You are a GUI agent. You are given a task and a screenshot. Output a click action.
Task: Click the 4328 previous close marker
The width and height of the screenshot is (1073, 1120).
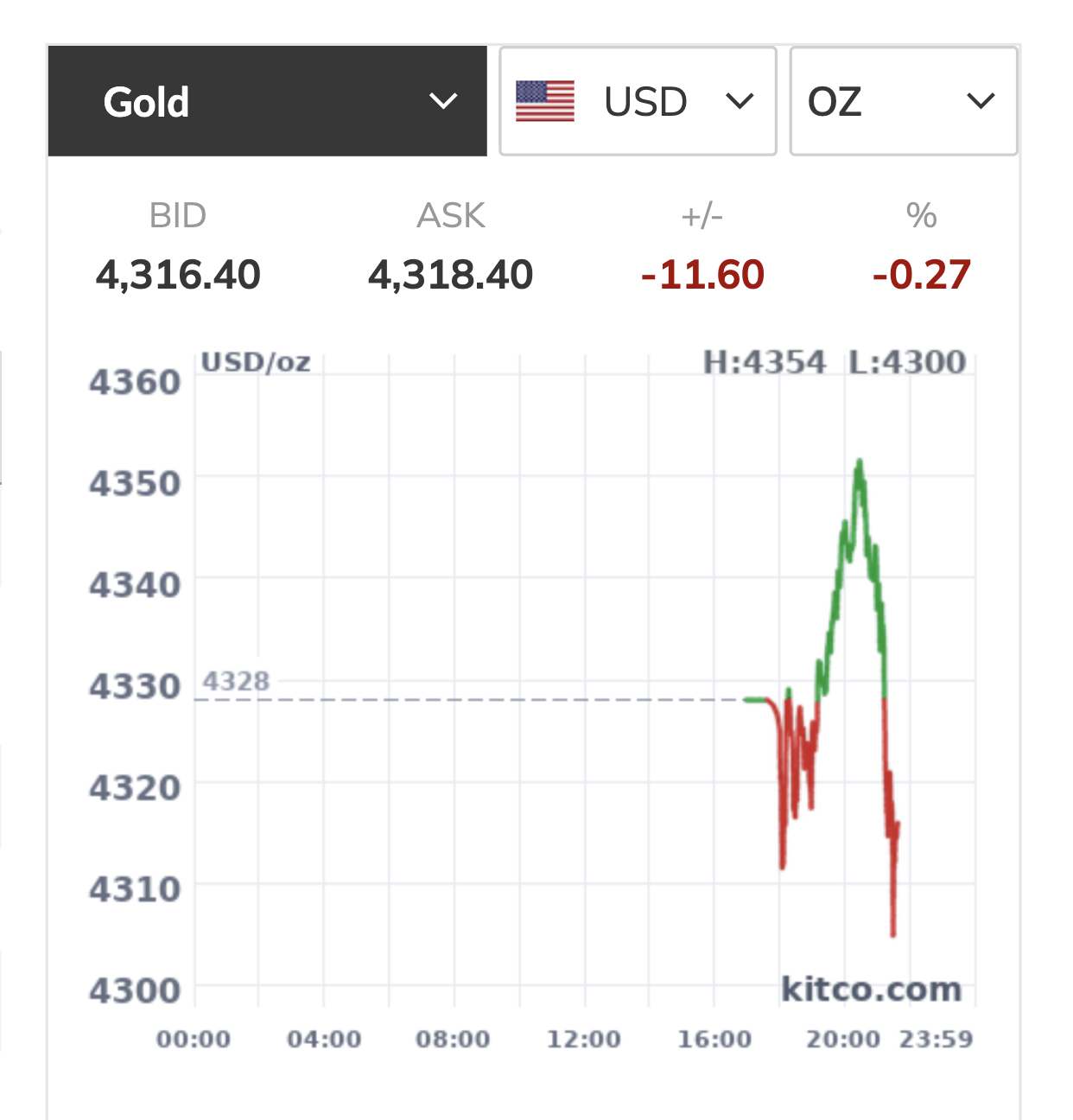(x=236, y=682)
